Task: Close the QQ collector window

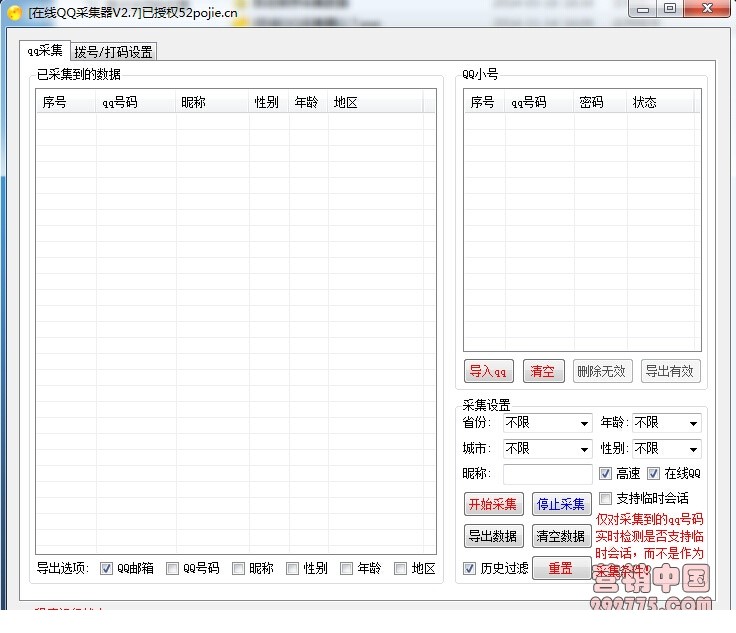Action: point(707,9)
